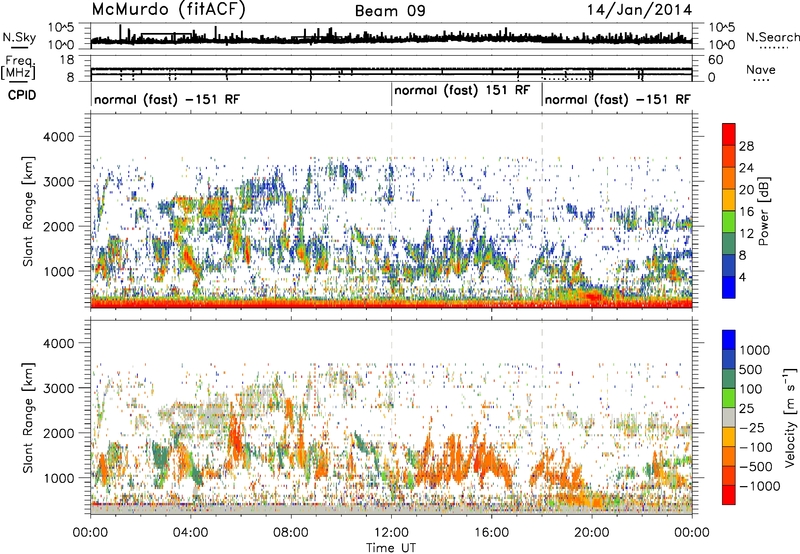
Task: Click the 'Time UT' axis title
Action: [391, 548]
